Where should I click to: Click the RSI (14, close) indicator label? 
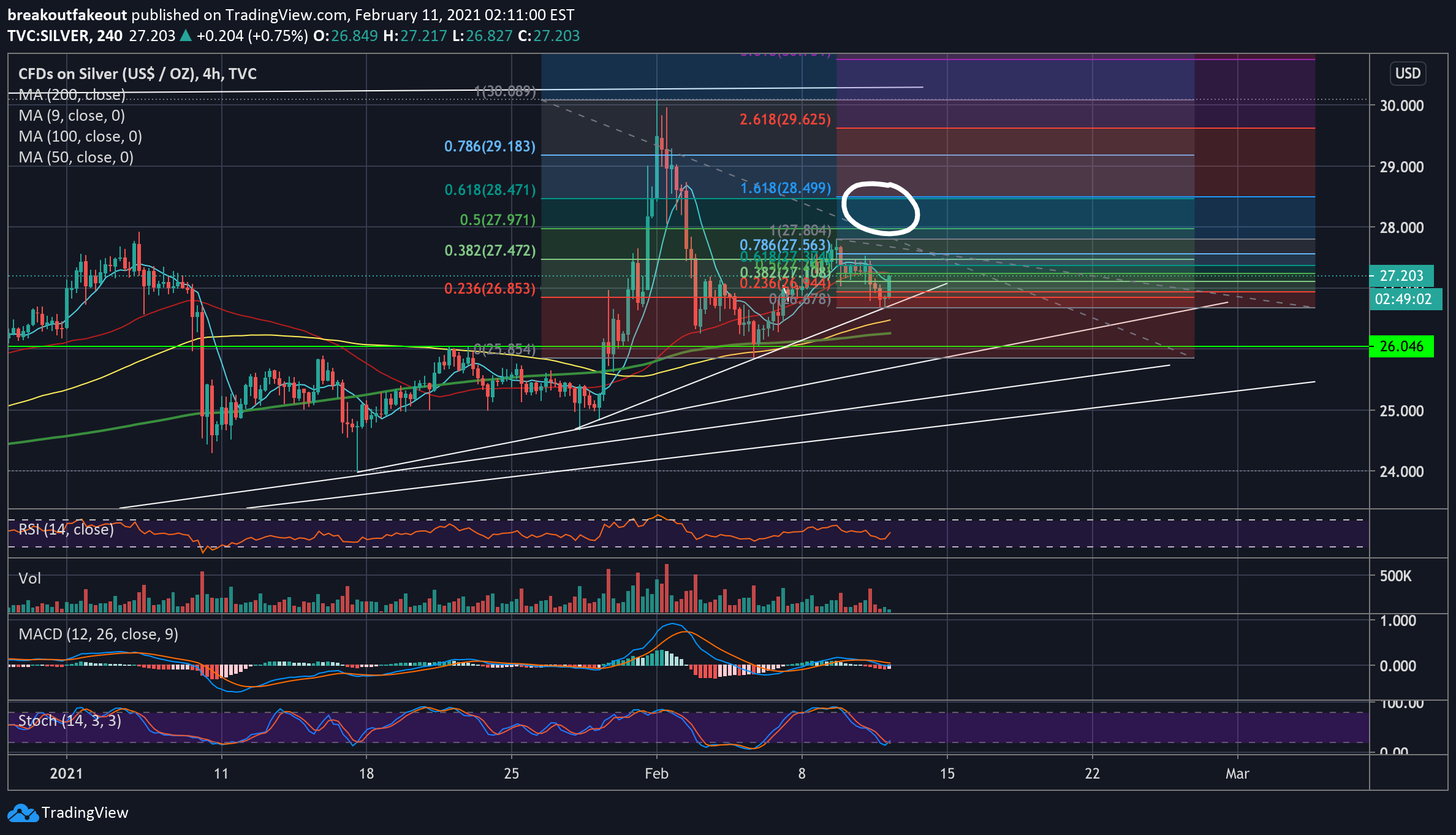coord(66,529)
